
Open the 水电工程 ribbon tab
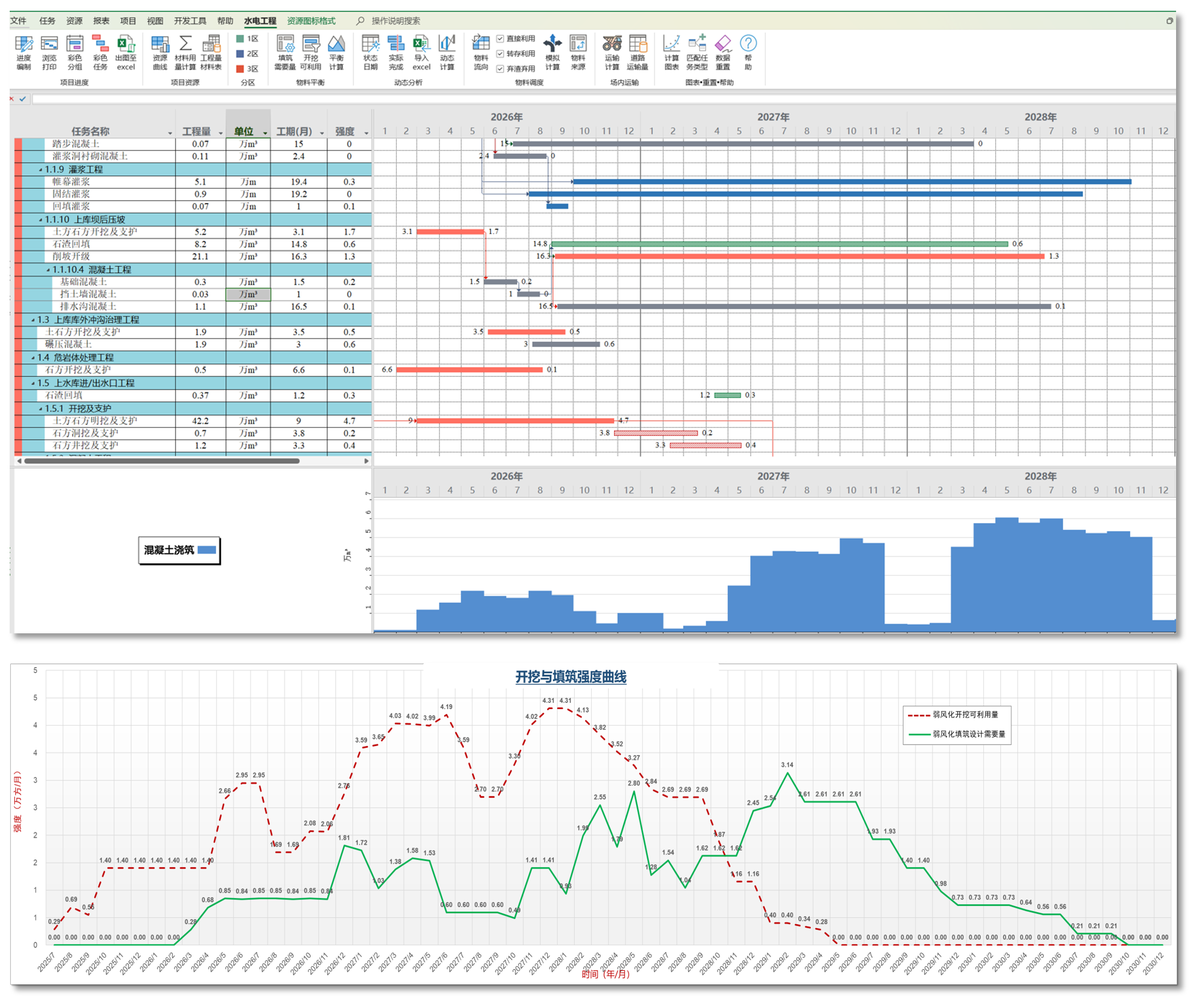(260, 21)
